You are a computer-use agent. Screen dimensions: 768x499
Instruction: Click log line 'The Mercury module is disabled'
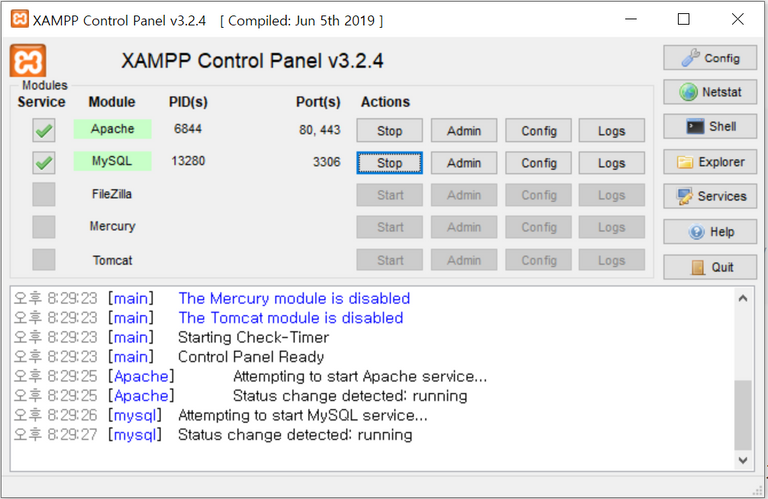click(x=294, y=298)
